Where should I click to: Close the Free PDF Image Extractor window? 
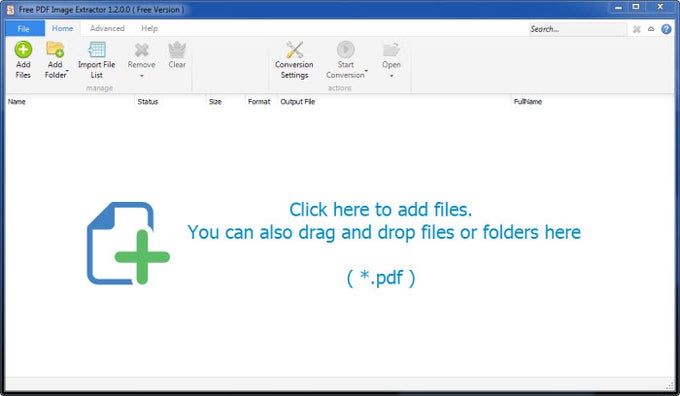(x=660, y=7)
